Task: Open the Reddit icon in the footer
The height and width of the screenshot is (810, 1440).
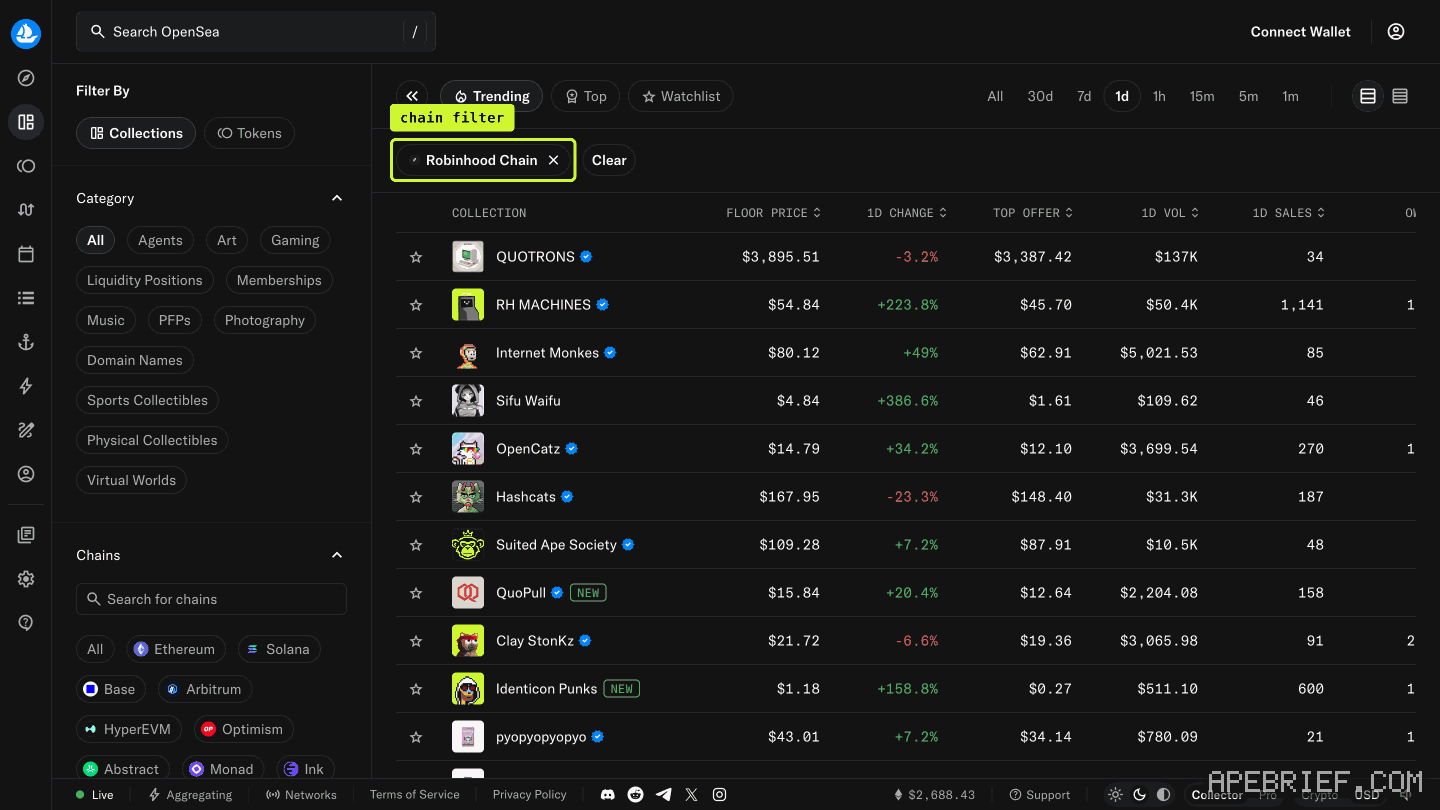Action: click(x=635, y=795)
